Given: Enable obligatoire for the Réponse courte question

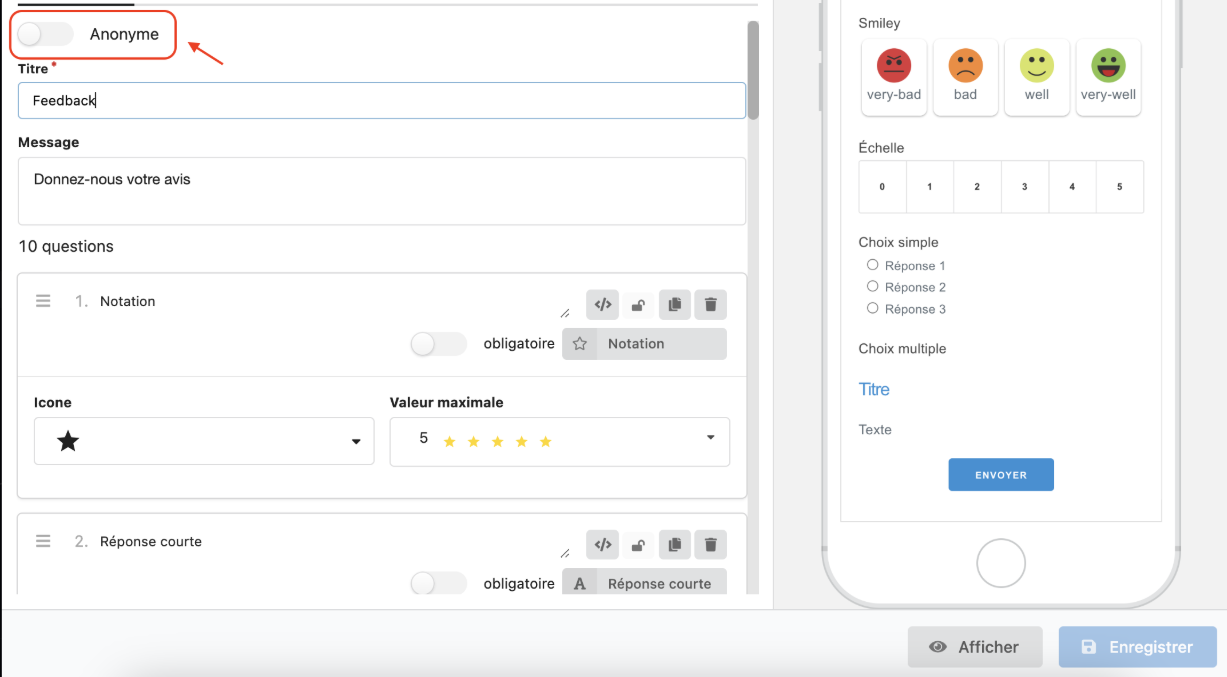Looking at the screenshot, I should click(438, 584).
